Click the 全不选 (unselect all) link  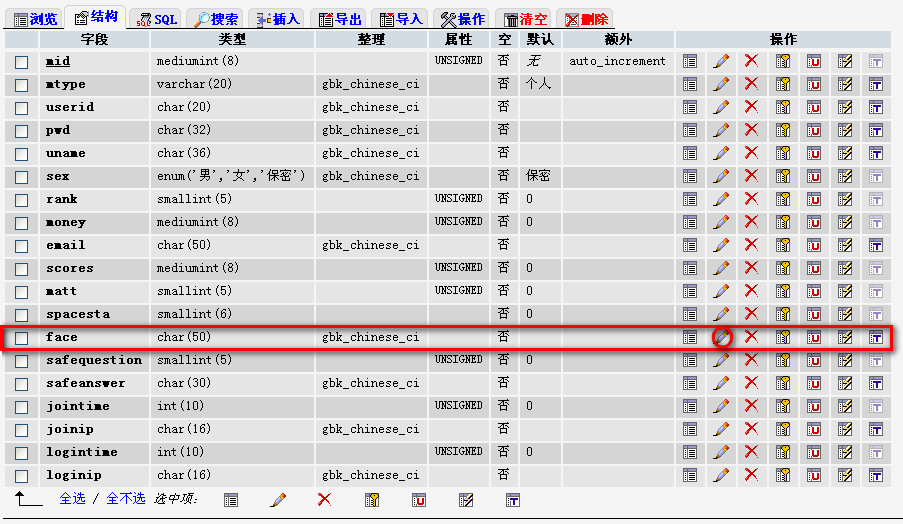pos(126,498)
